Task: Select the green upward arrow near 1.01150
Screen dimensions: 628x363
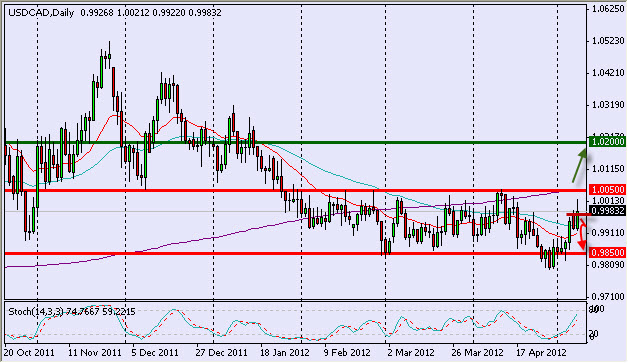Action: click(580, 165)
